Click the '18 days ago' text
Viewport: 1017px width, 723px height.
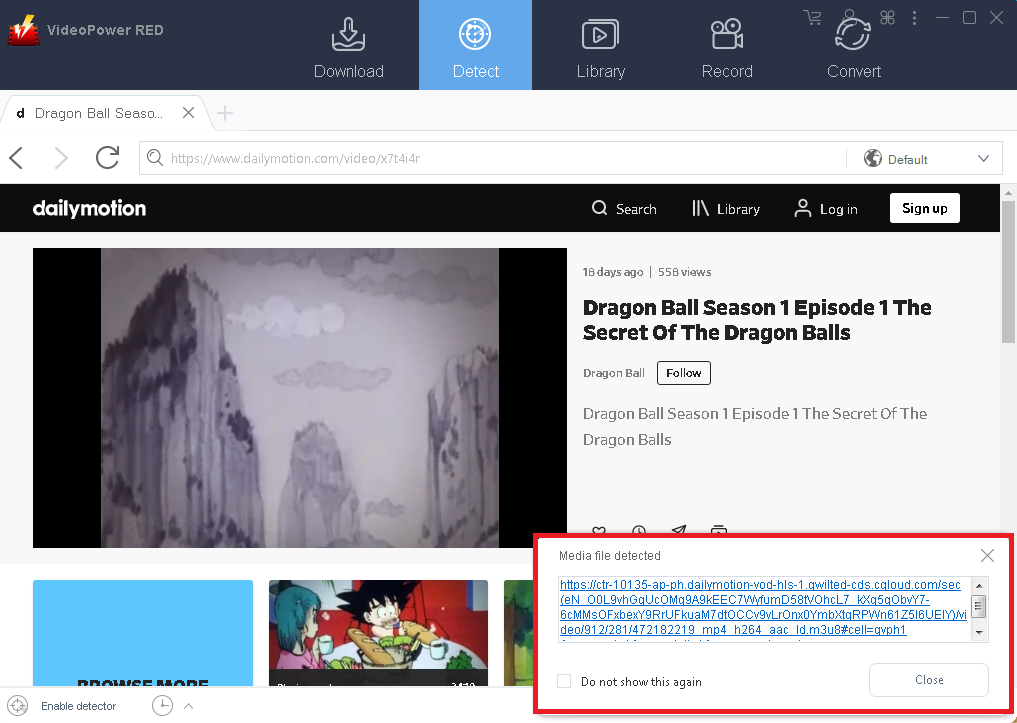click(x=613, y=272)
